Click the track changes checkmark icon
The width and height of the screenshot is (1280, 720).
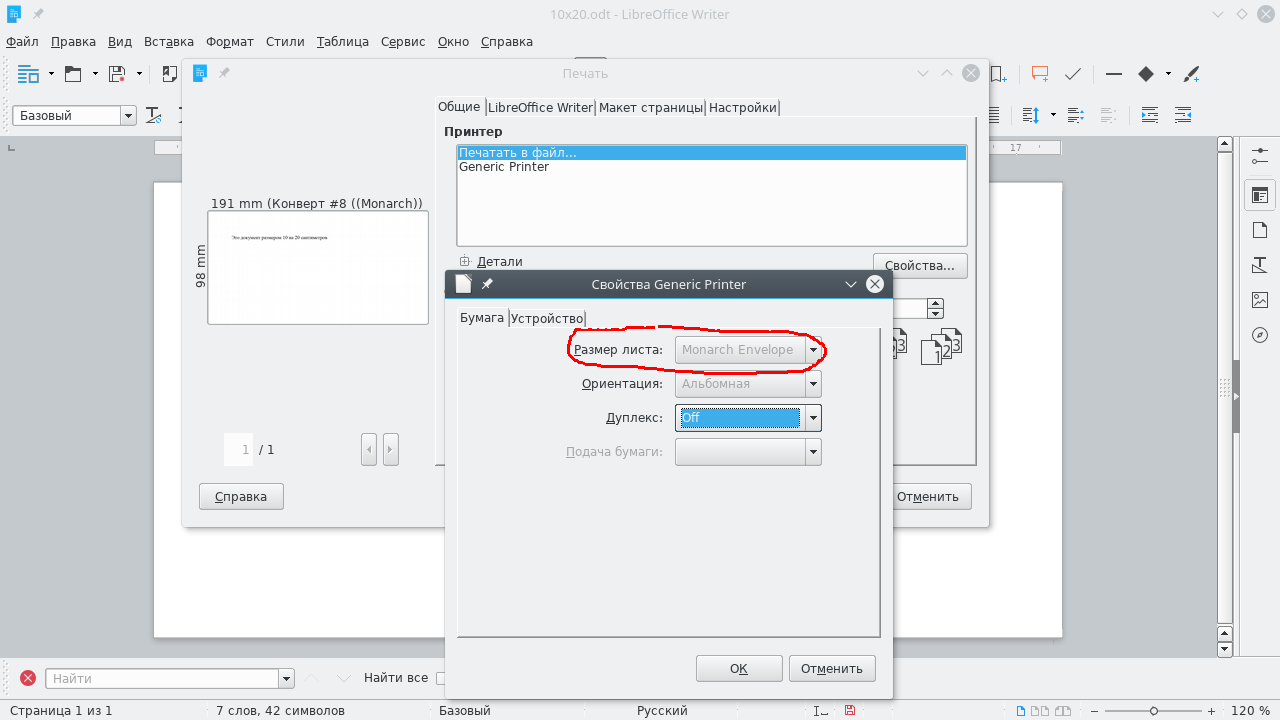coord(1073,74)
